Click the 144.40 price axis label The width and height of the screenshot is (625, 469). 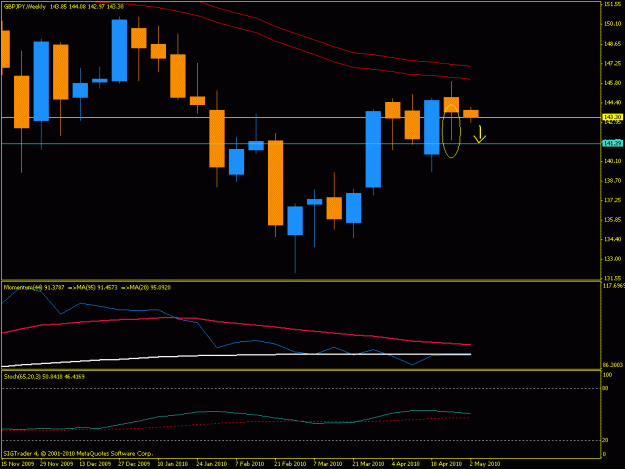612,102
